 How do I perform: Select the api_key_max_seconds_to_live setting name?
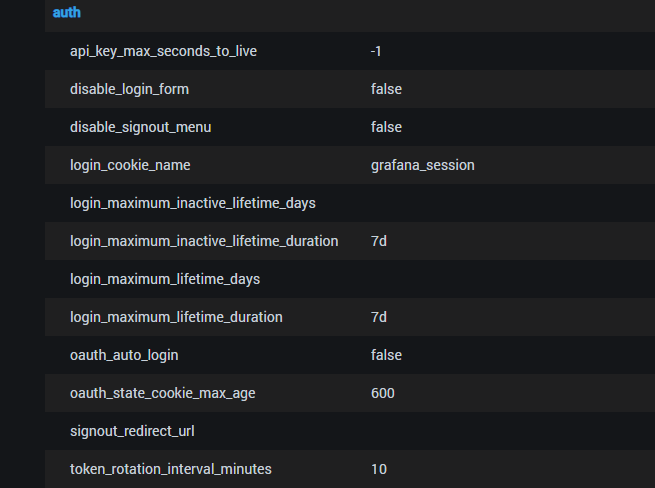[163, 51]
